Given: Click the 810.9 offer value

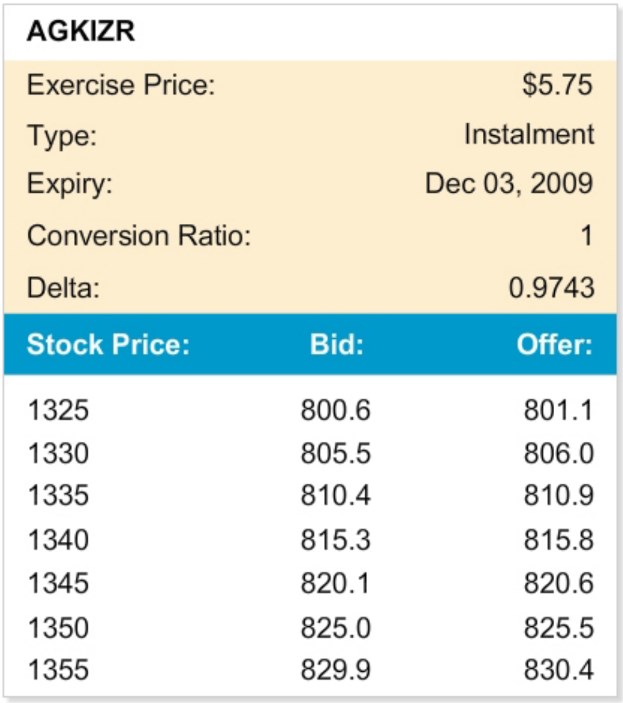Looking at the screenshot, I should [x=558, y=496].
